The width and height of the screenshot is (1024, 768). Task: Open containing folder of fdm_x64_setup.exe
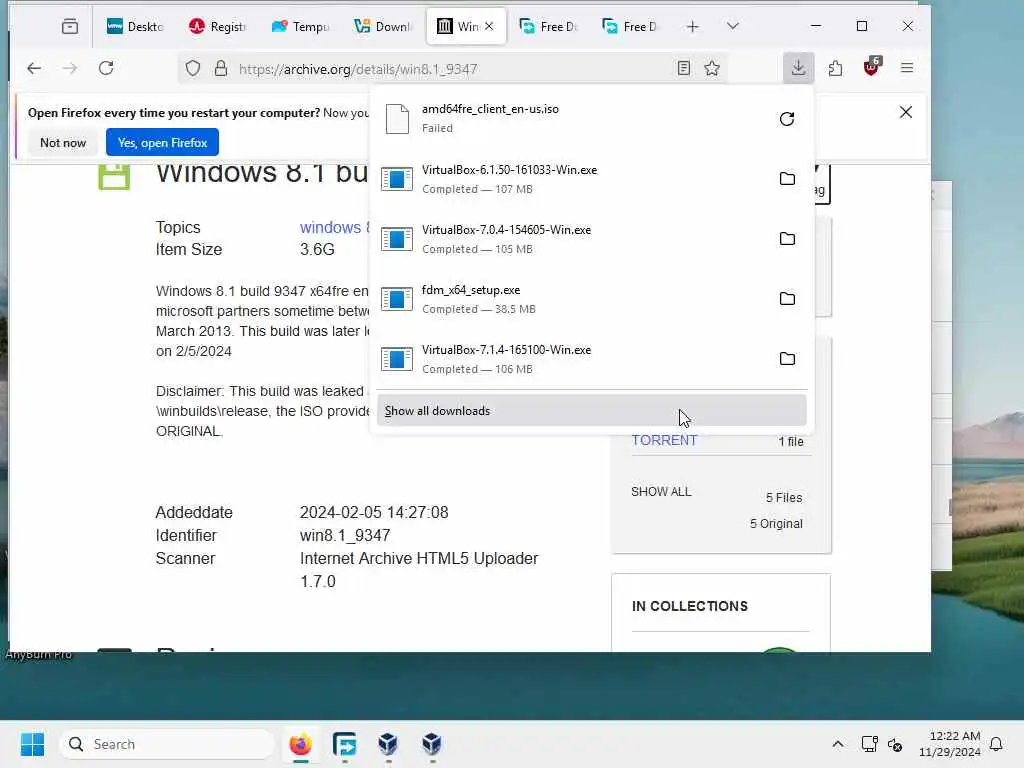tap(787, 299)
